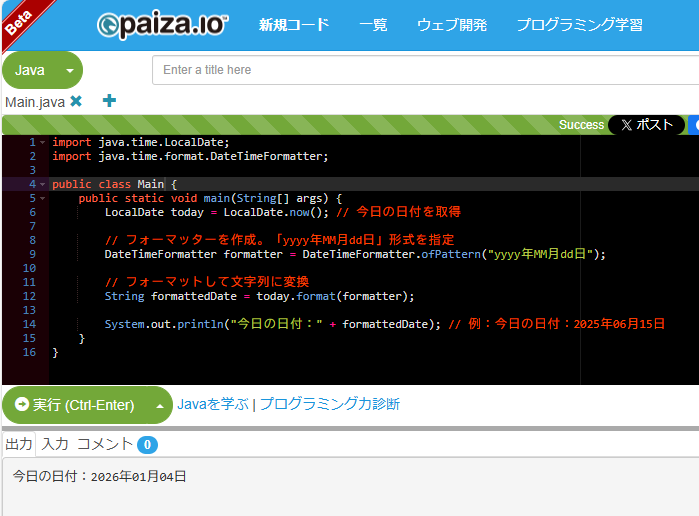Switch to the 入力 tab

(x=55, y=444)
